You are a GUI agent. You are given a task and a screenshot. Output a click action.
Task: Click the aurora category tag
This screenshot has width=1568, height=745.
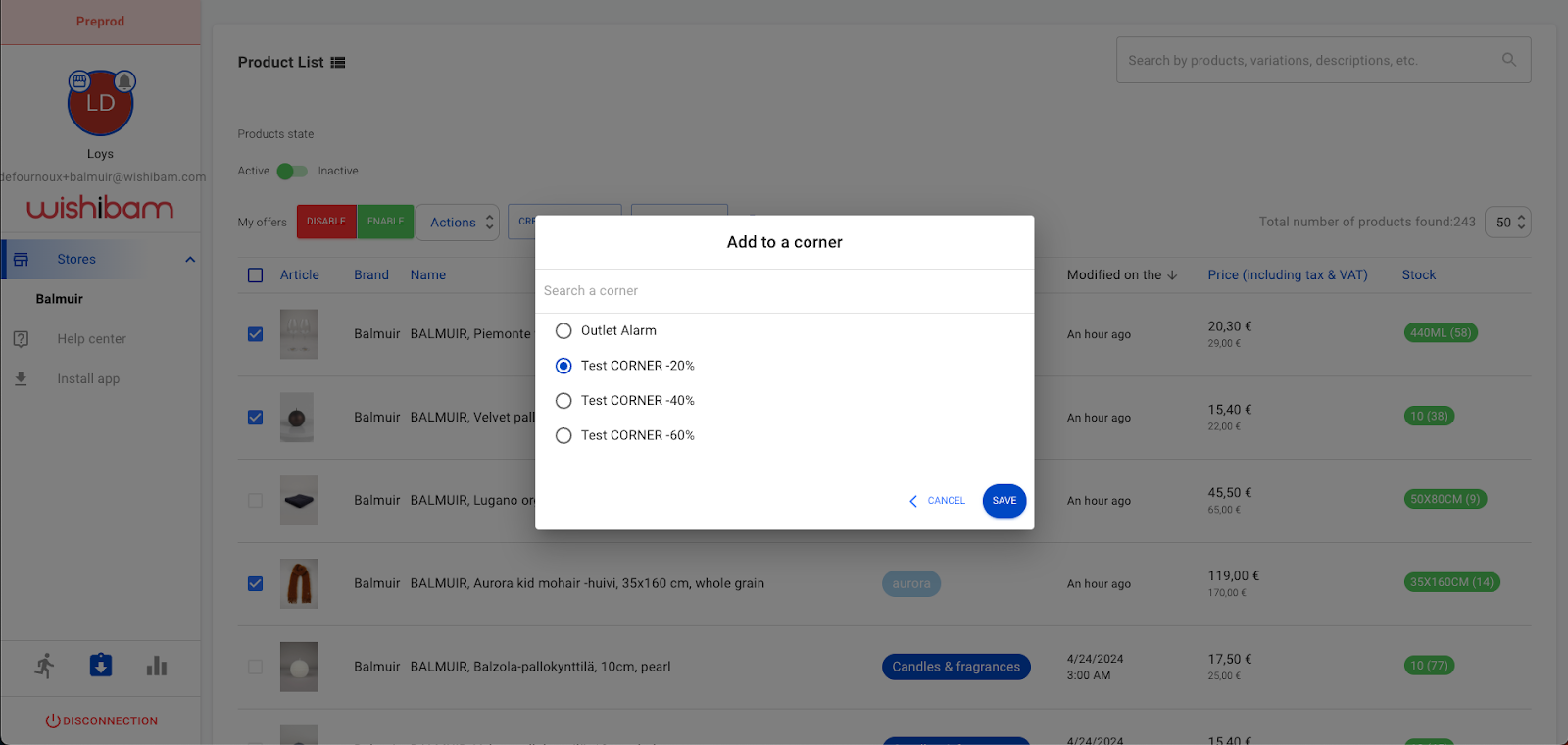coord(911,584)
